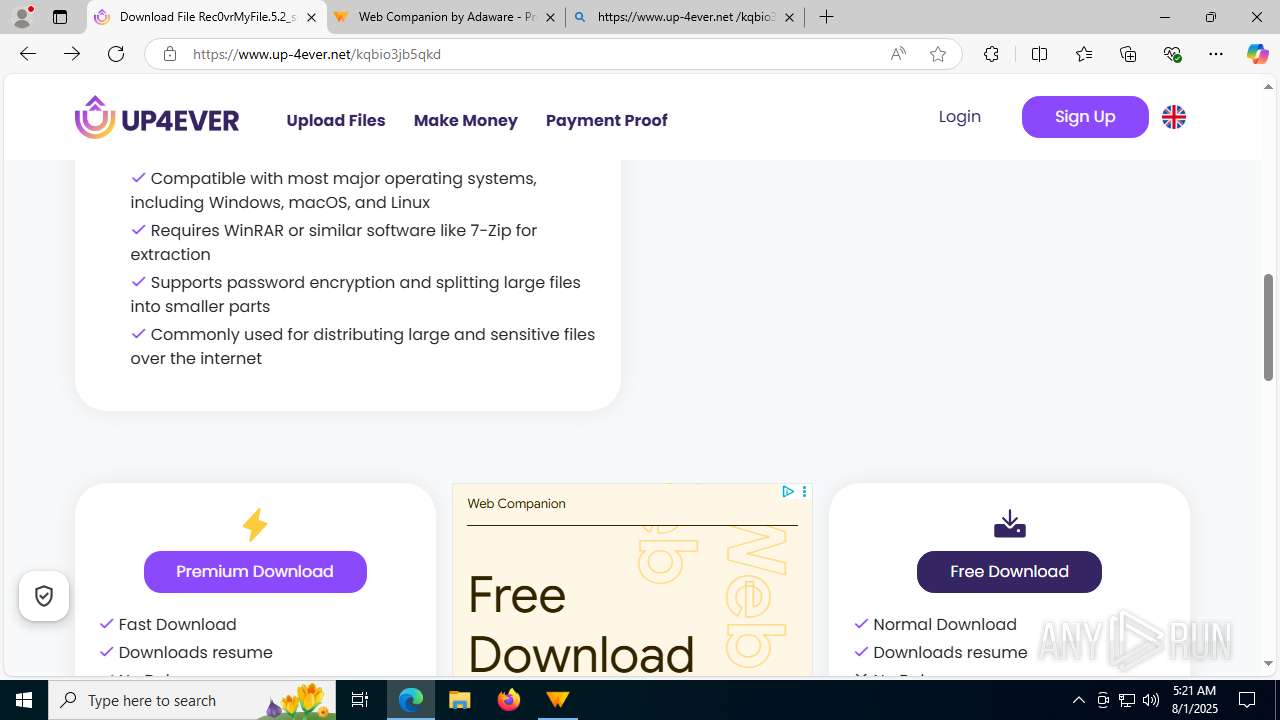Click the Microsoft Edge taskbar icon
This screenshot has height=720, width=1280.
click(x=411, y=700)
